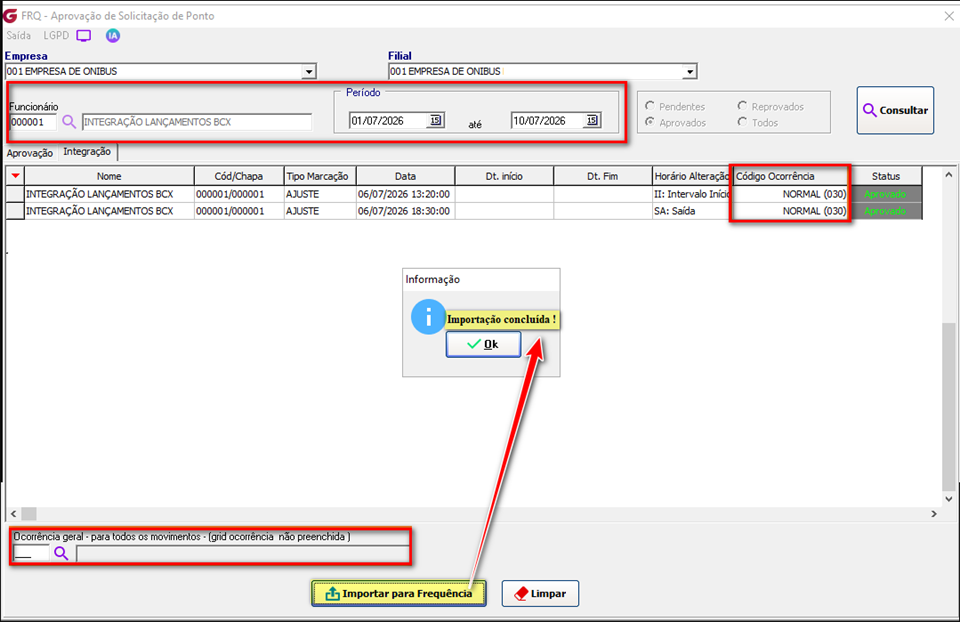This screenshot has height=622, width=960.
Task: Click the general occurrence code field
Action: click(x=31, y=553)
